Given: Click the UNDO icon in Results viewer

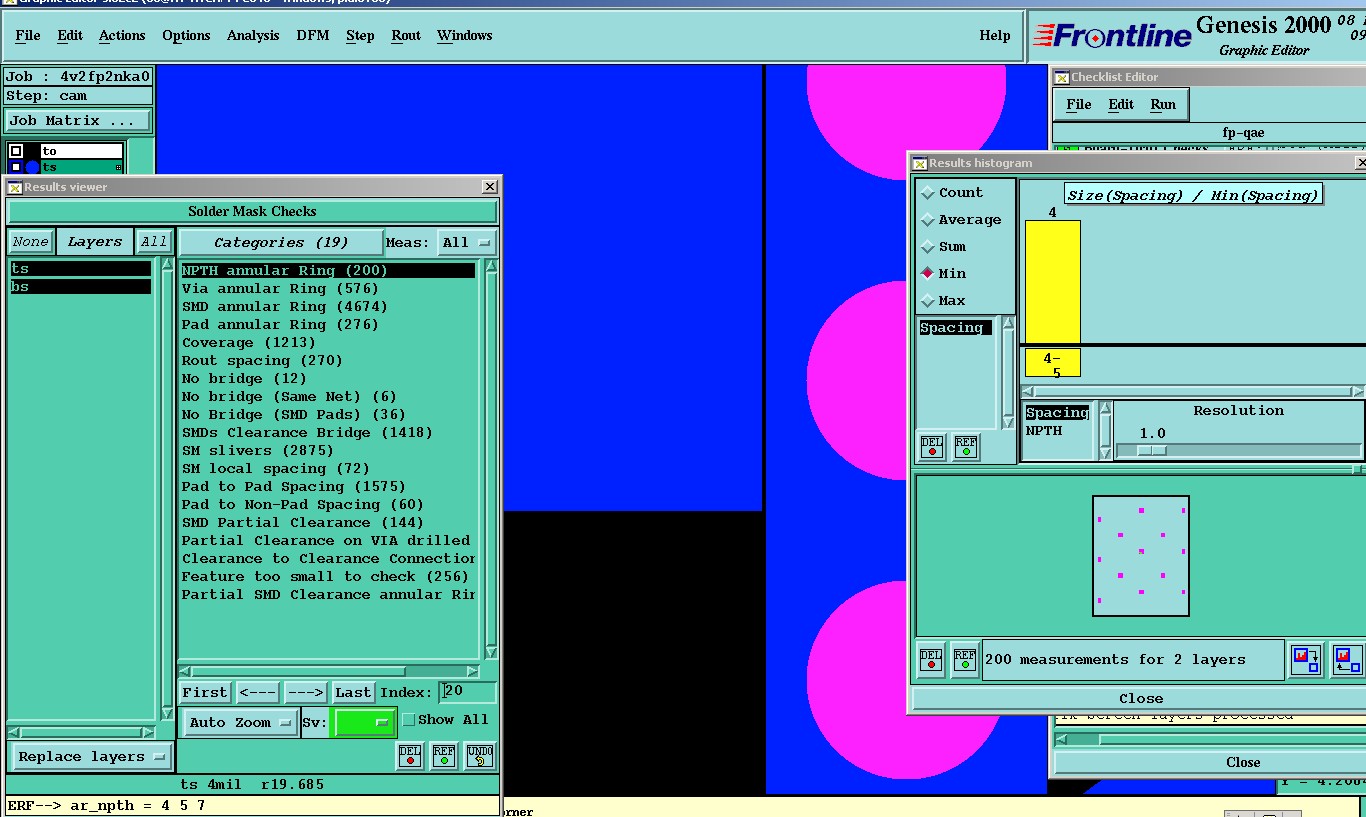Looking at the screenshot, I should 479,756.
